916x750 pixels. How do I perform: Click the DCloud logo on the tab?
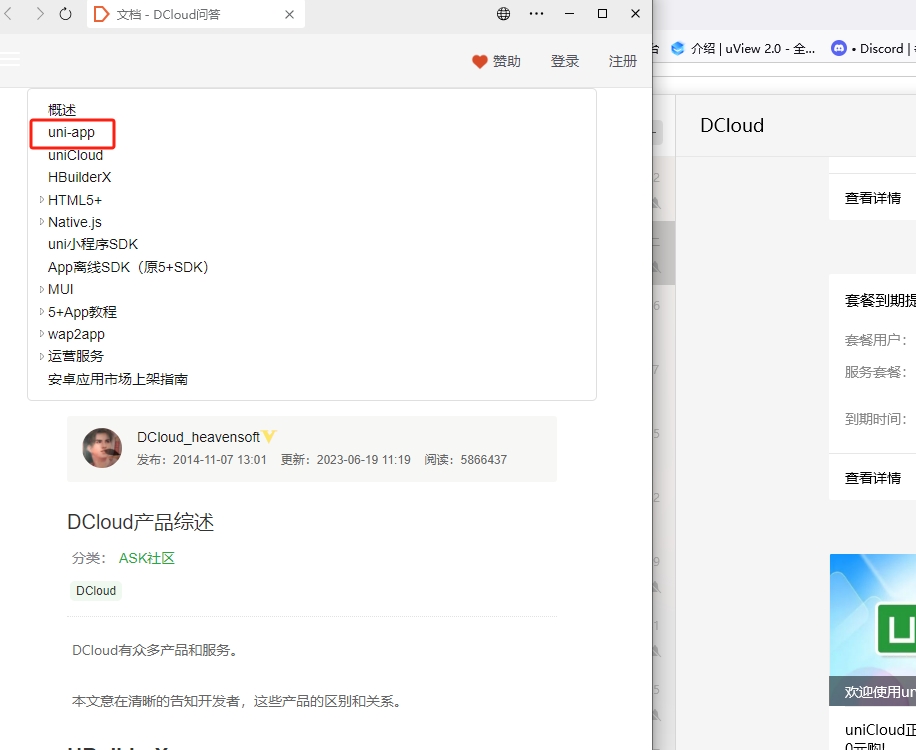click(x=101, y=14)
